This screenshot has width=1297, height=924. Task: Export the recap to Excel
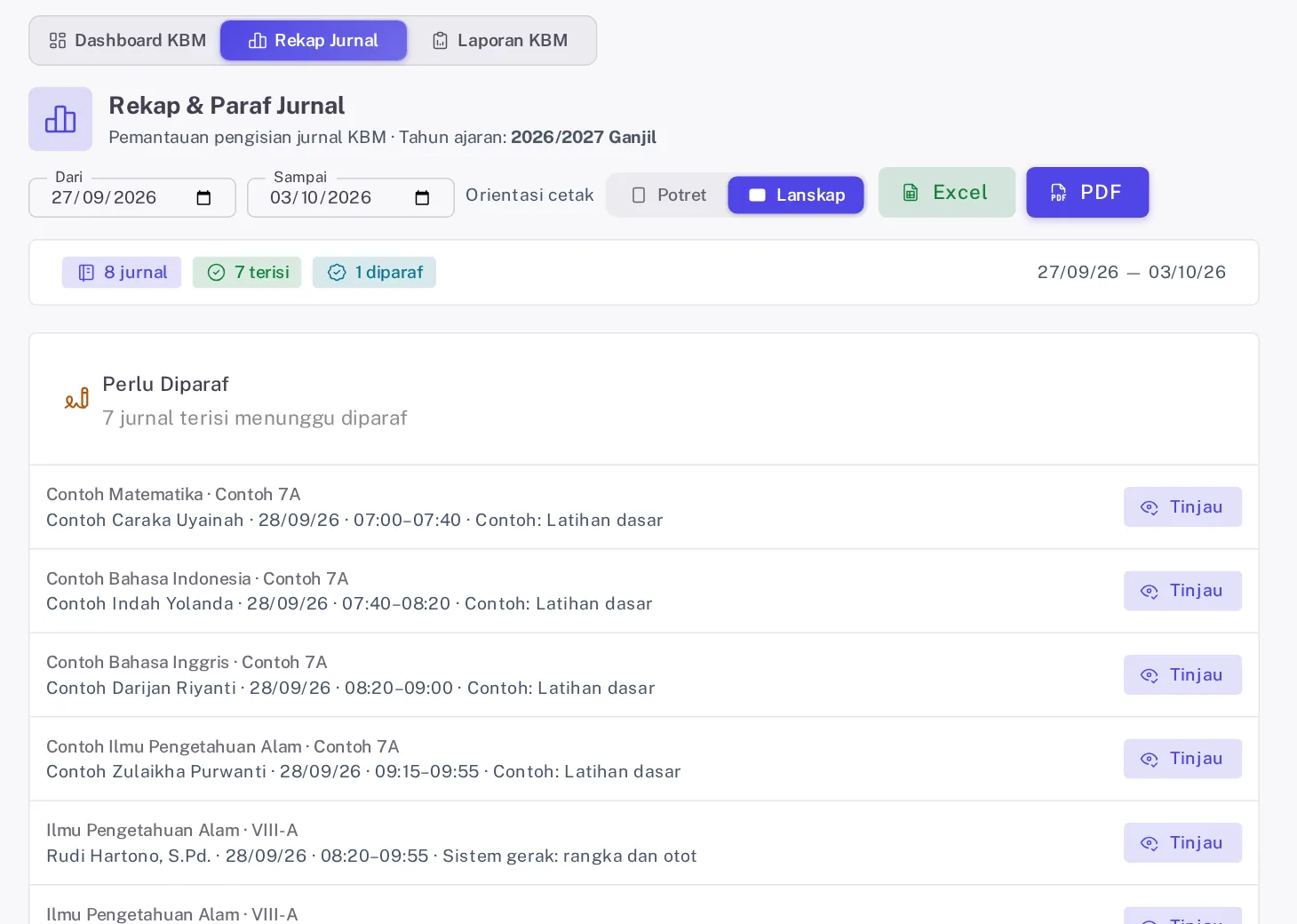coord(947,193)
